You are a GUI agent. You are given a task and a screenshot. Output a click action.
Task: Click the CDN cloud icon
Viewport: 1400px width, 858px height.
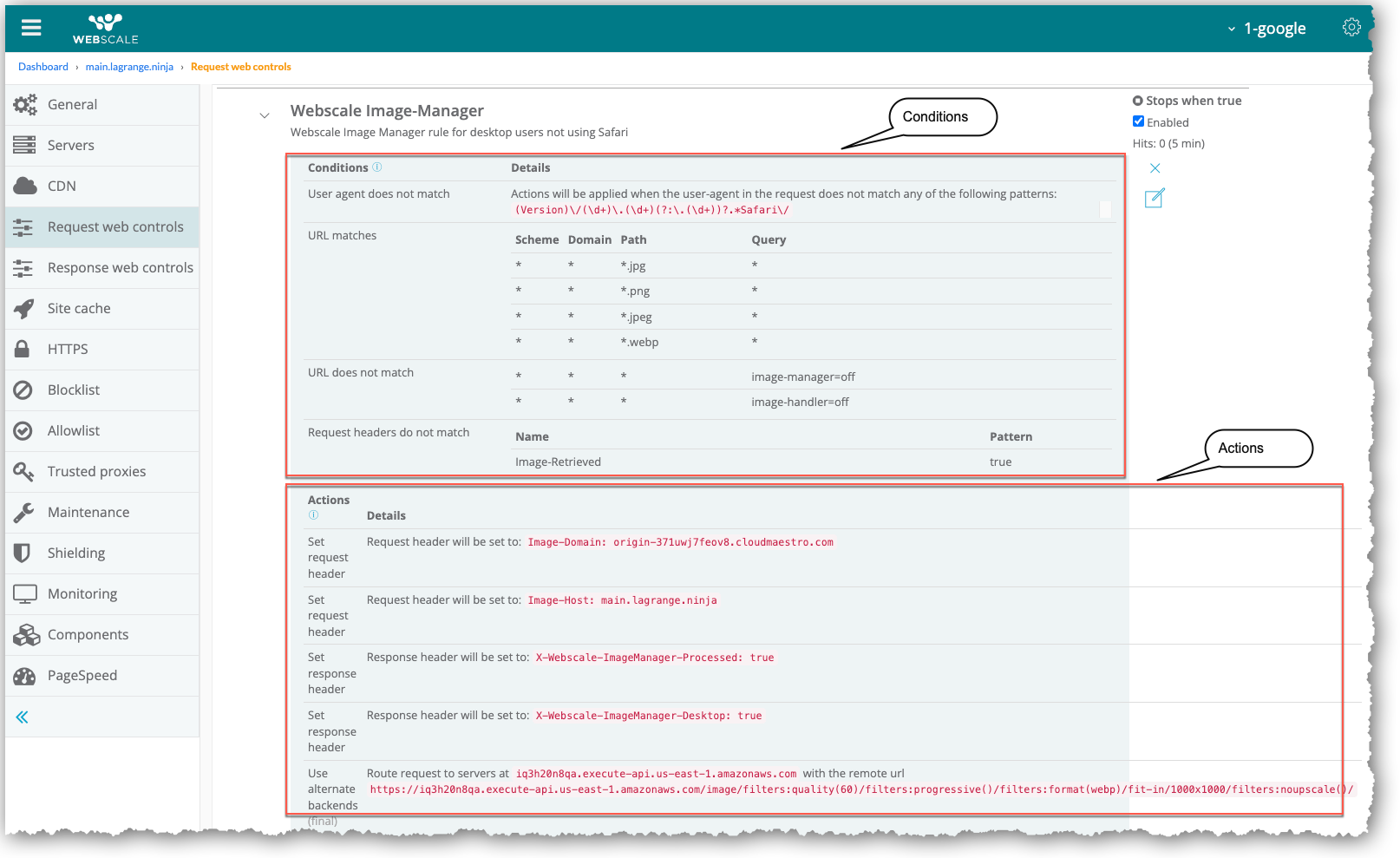(x=24, y=186)
